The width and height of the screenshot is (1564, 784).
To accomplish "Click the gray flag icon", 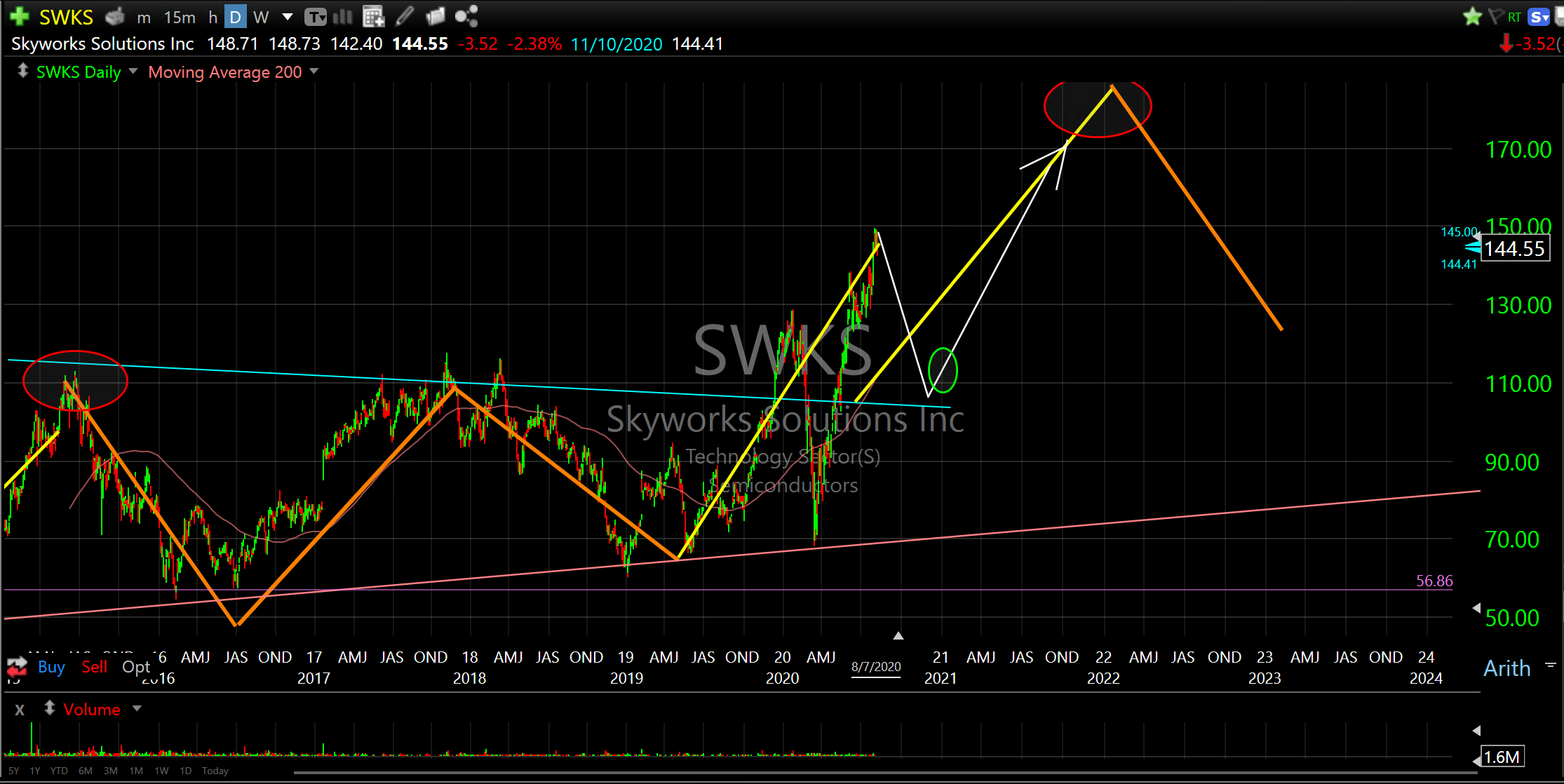I will coord(1496,16).
